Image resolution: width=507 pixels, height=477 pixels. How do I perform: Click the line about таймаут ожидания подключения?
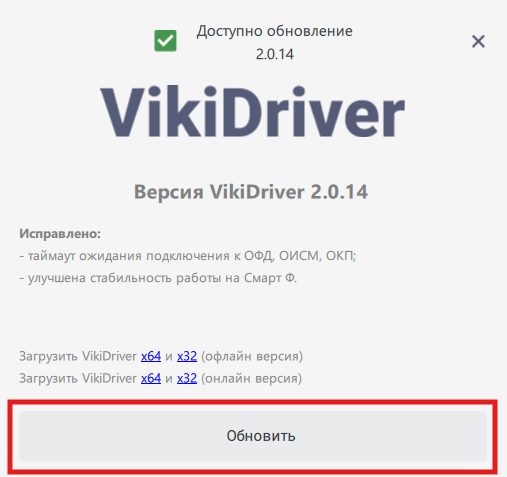pyautogui.click(x=188, y=256)
